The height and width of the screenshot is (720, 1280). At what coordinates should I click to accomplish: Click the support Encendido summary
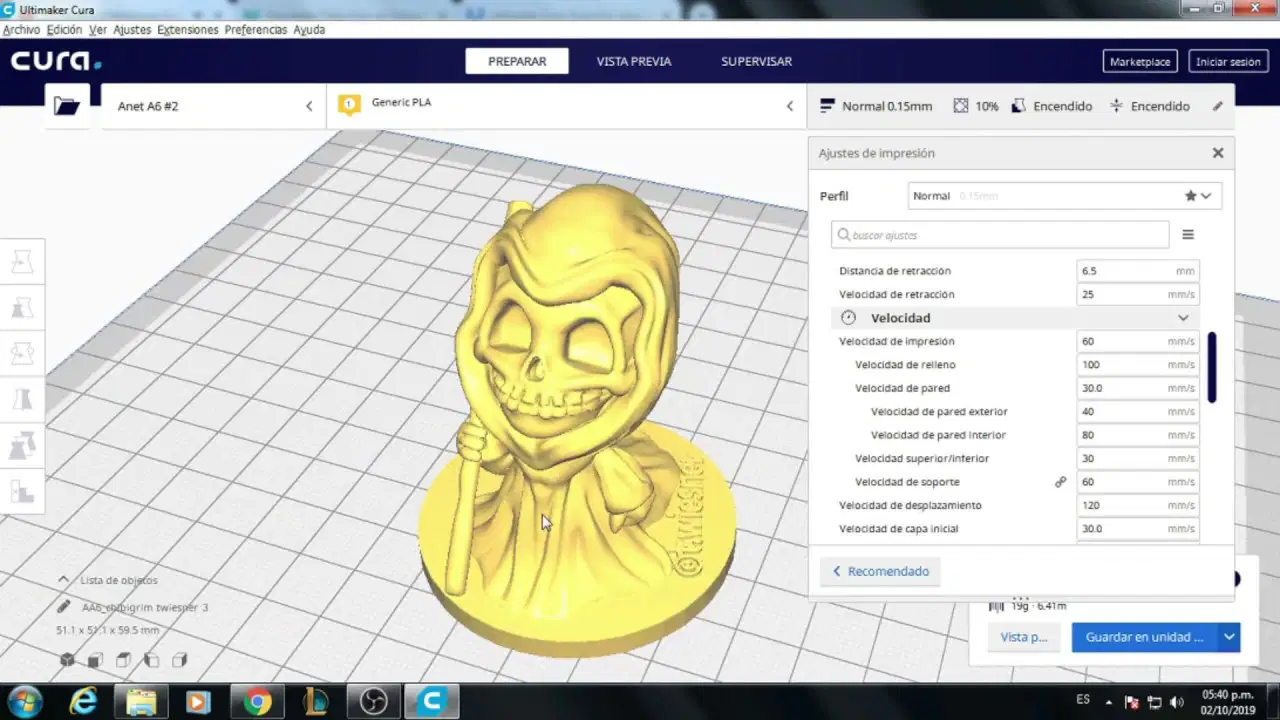coord(1052,106)
